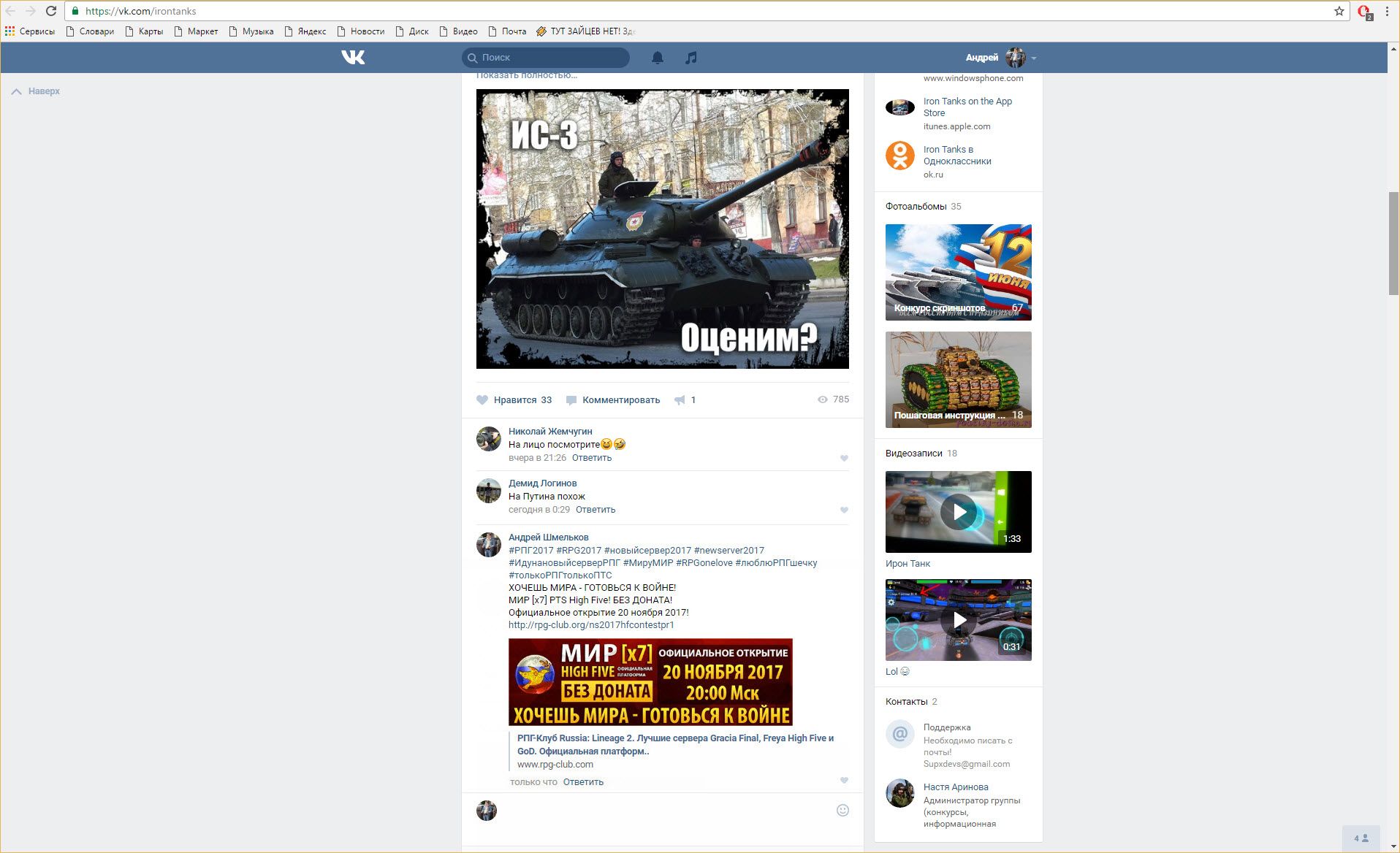This screenshot has width=1400, height=853.
Task: Open notifications bell icon
Action: 658,58
